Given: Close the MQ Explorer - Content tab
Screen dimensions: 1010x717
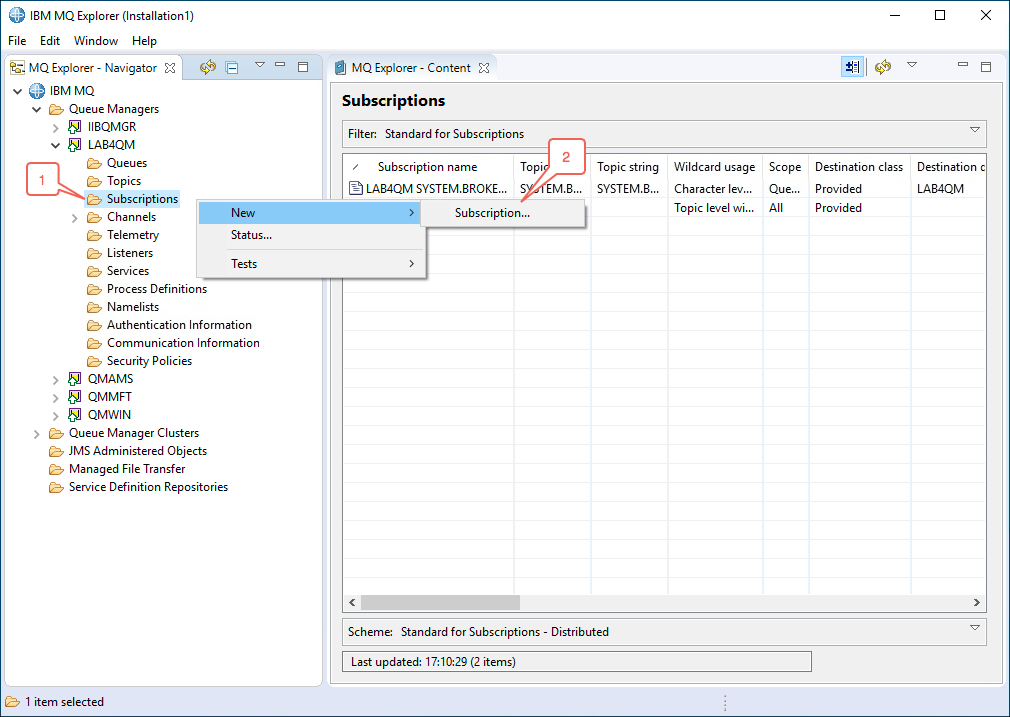Looking at the screenshot, I should 484,68.
